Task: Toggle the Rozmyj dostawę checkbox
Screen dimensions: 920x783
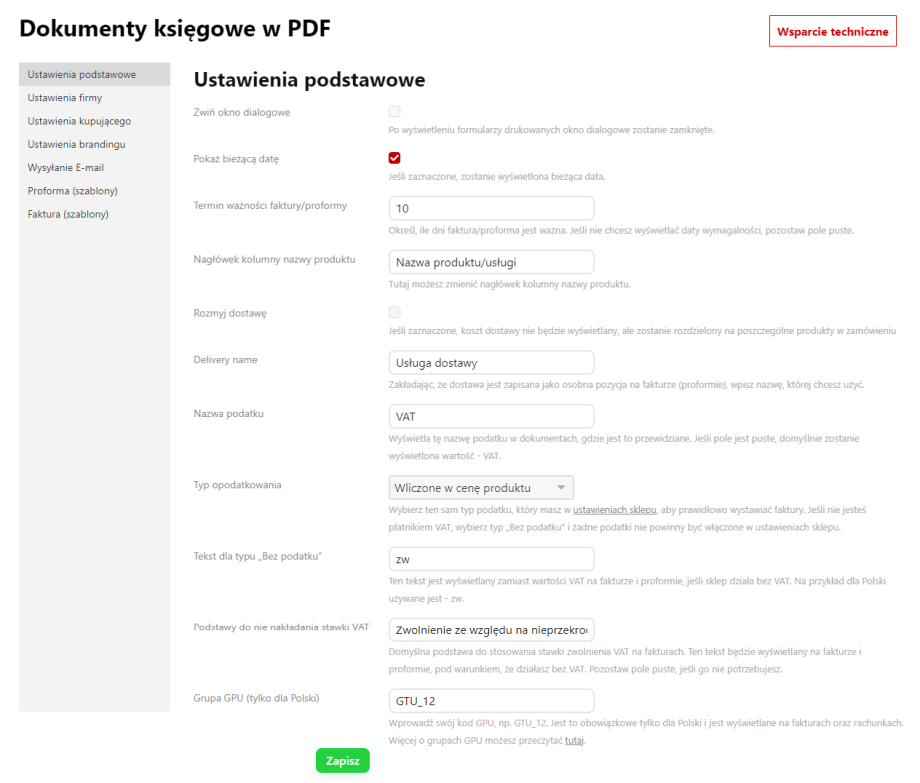Action: pyautogui.click(x=394, y=312)
